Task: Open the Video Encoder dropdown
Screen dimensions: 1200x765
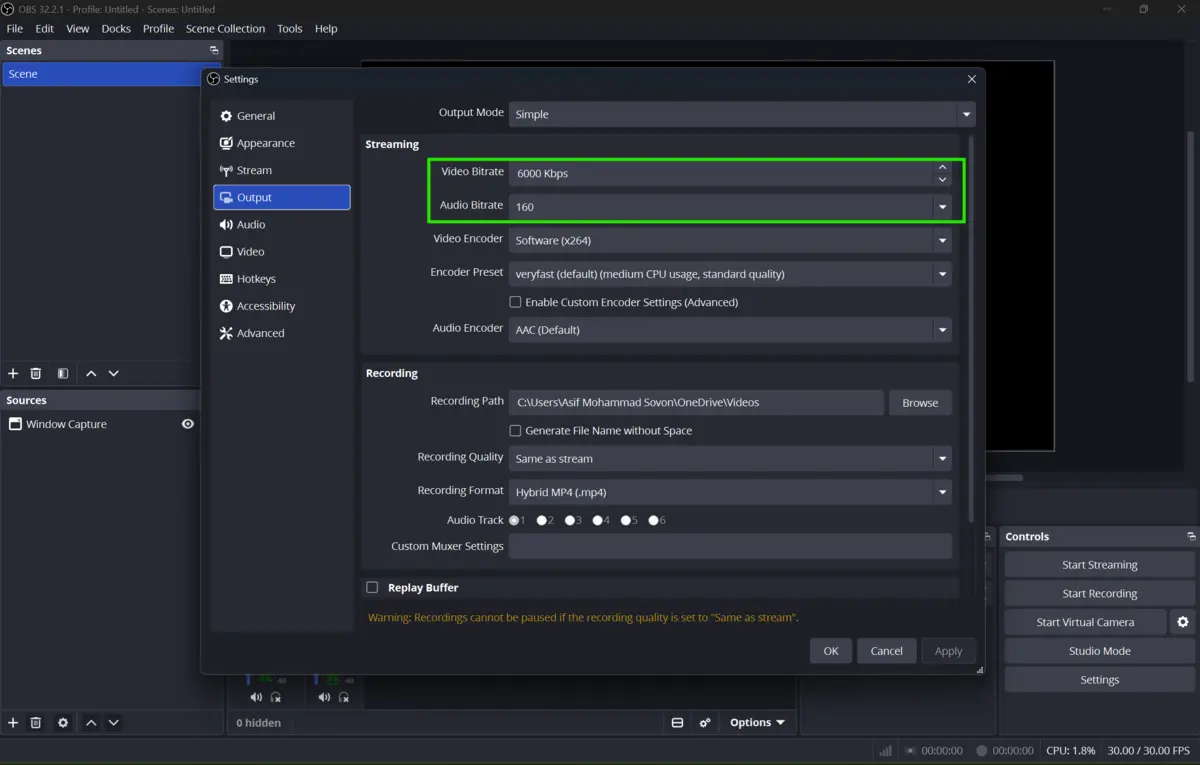Action: click(x=730, y=240)
